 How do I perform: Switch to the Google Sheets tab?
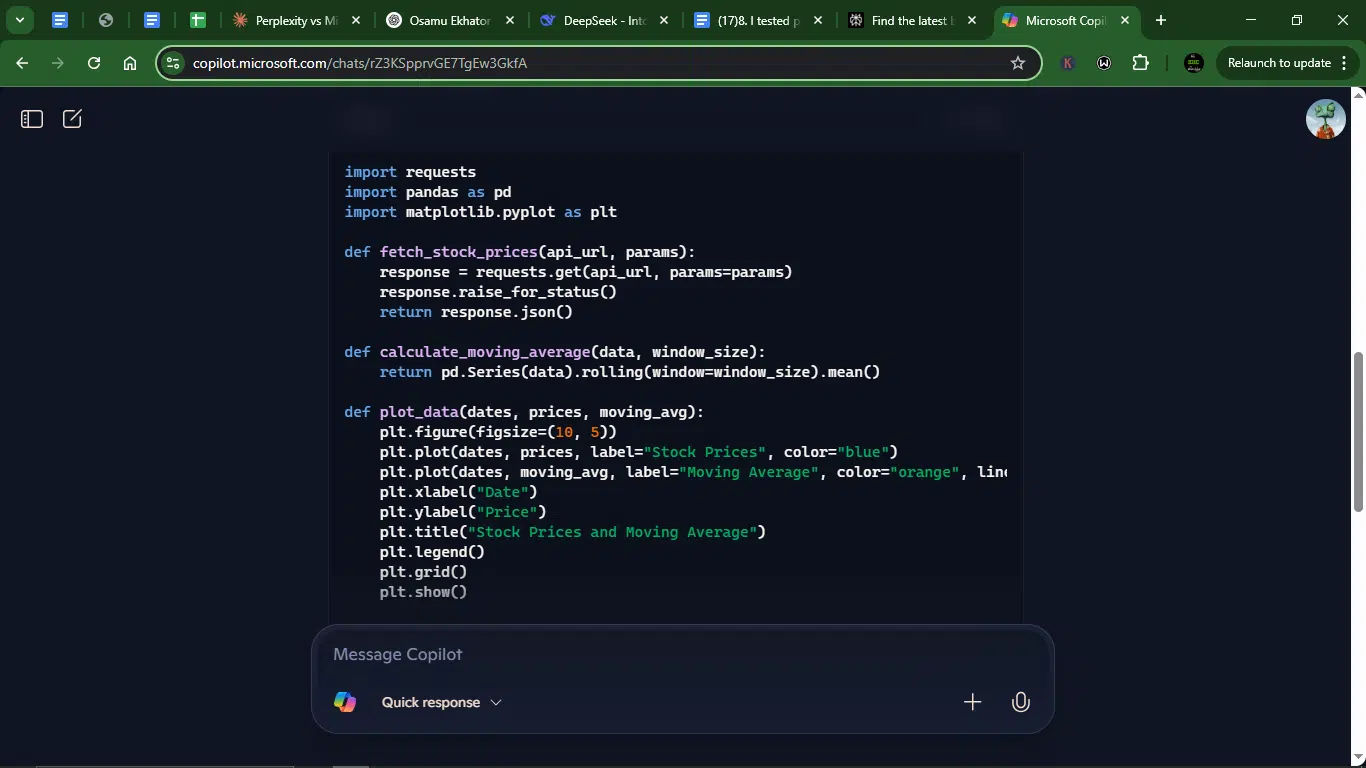pos(198,20)
